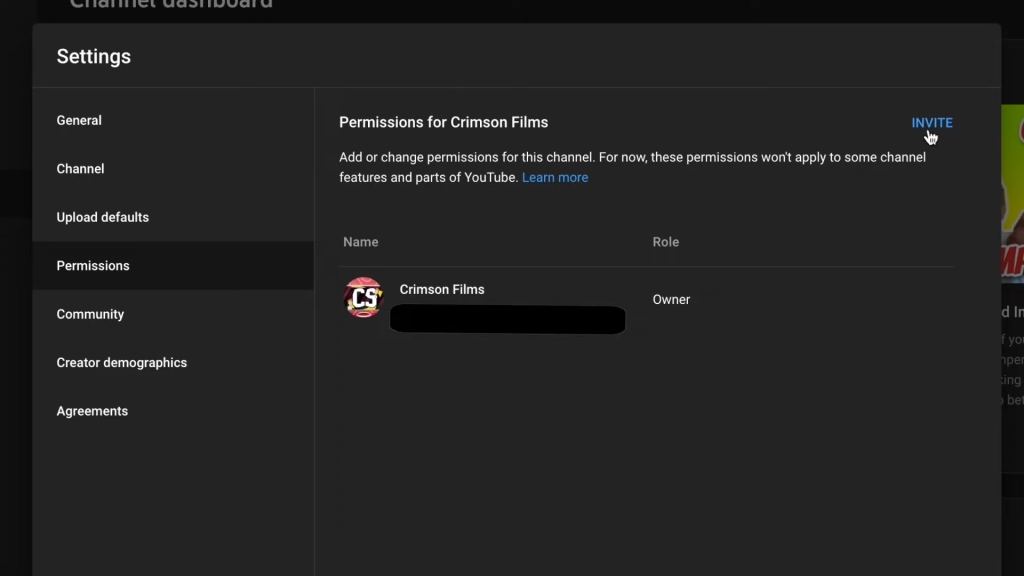This screenshot has height=576, width=1024.
Task: Select Channel in settings sidebar
Action: coord(80,169)
